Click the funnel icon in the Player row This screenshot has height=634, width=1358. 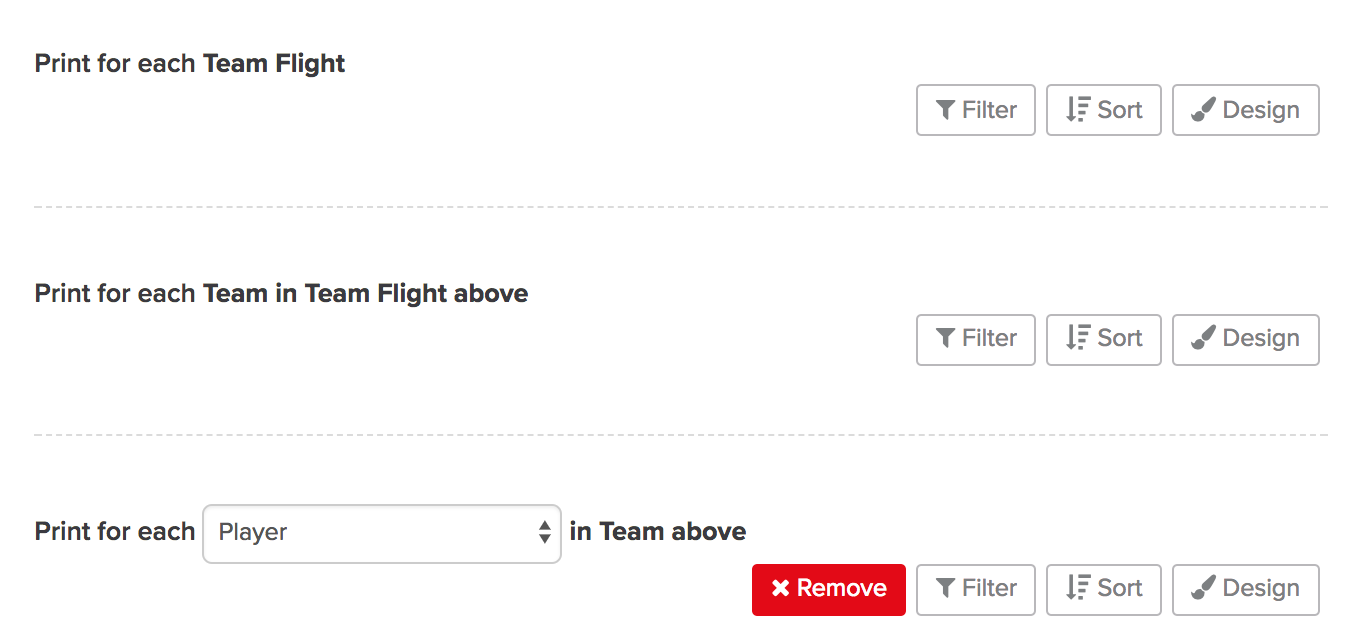pyautogui.click(x=945, y=588)
